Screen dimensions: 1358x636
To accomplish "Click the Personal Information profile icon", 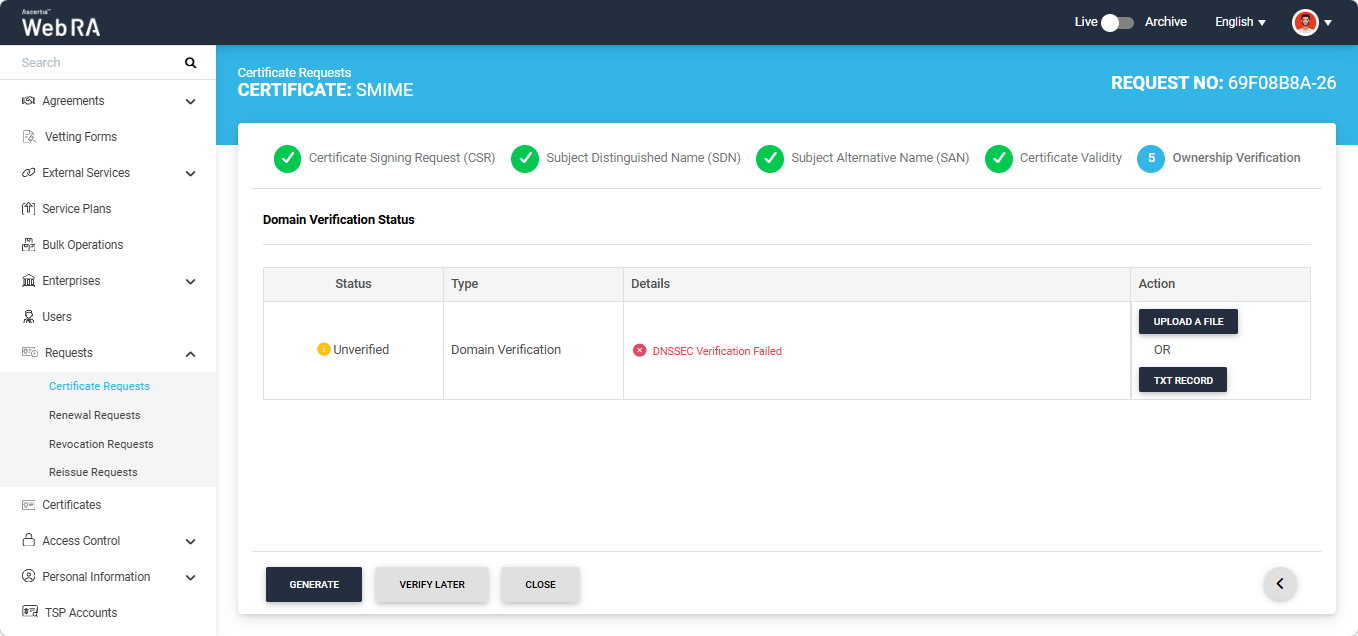I will coord(28,577).
